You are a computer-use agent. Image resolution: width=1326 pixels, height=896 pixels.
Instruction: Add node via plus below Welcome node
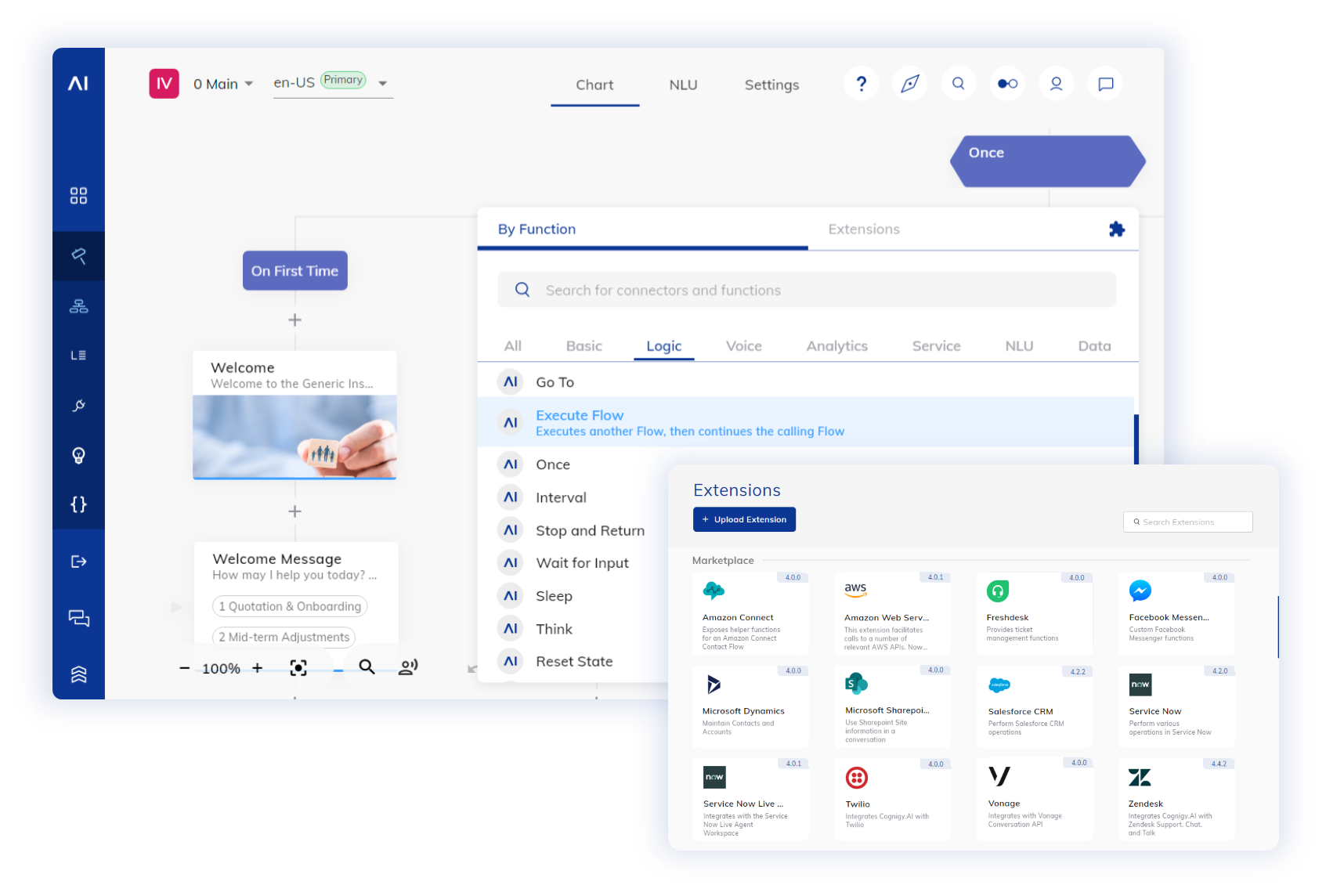294,511
